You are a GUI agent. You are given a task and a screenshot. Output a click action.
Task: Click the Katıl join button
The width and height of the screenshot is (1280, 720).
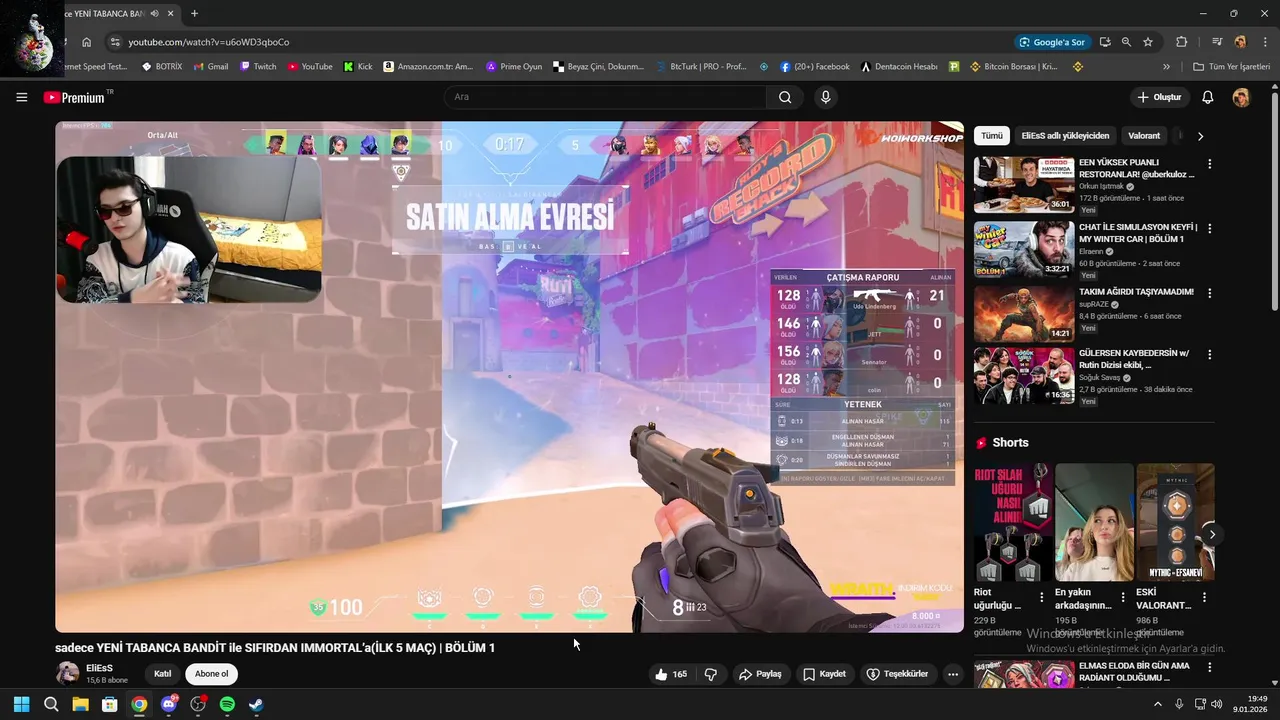pos(162,674)
